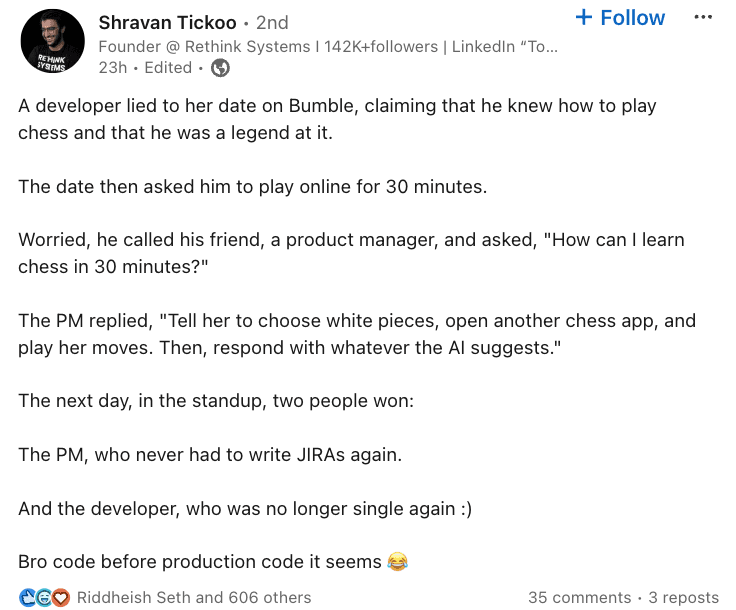
Task: View the 3 reposts list
Action: tap(684, 597)
